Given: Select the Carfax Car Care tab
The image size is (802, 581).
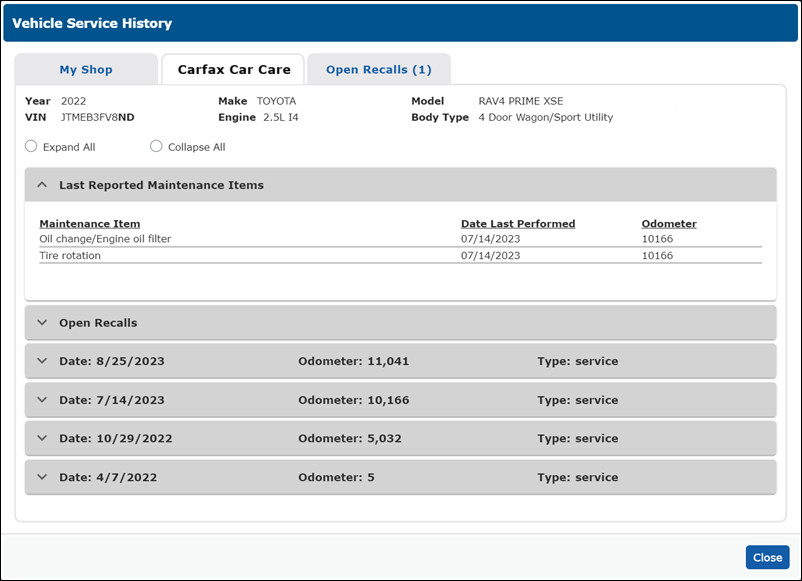Looking at the screenshot, I should 234,70.
